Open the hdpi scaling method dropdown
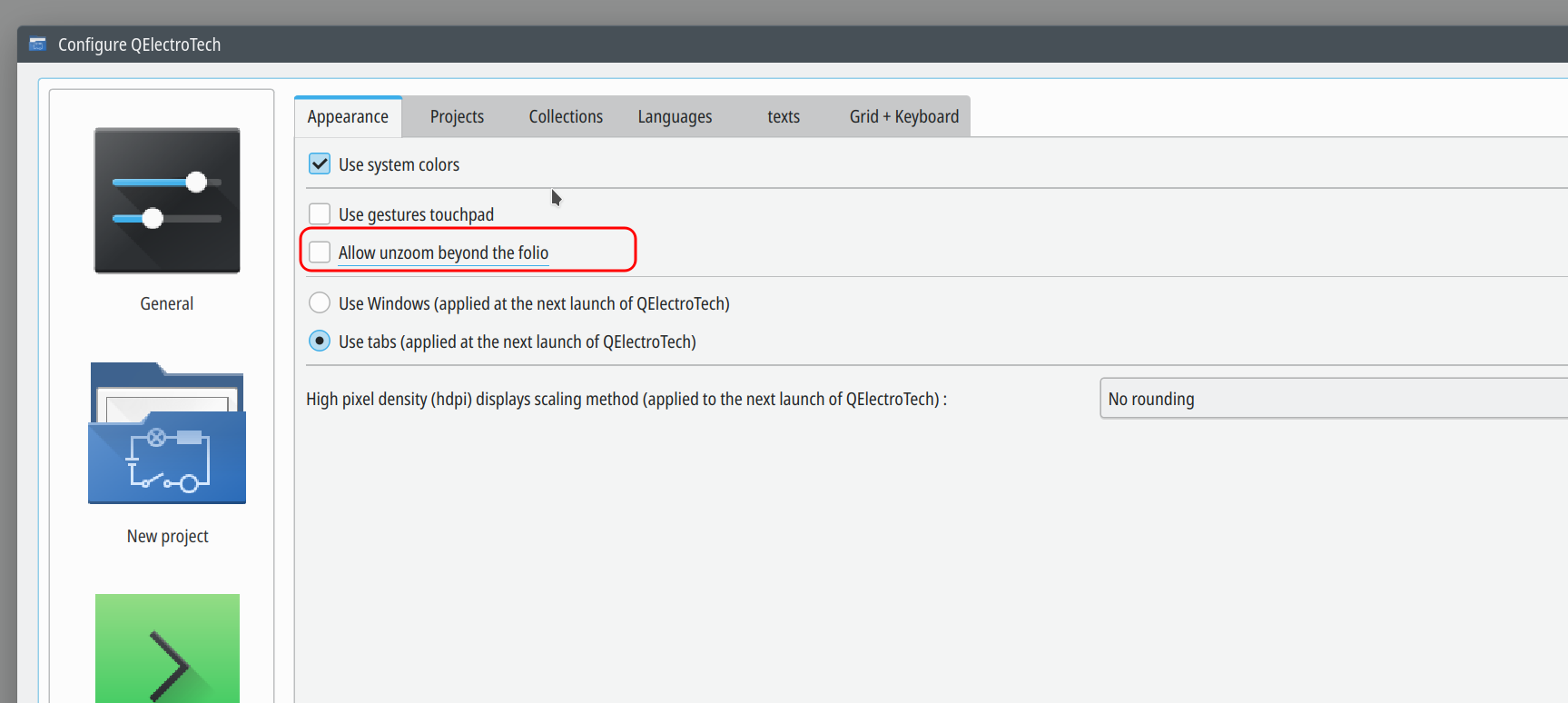The image size is (1568, 703). (x=1334, y=399)
